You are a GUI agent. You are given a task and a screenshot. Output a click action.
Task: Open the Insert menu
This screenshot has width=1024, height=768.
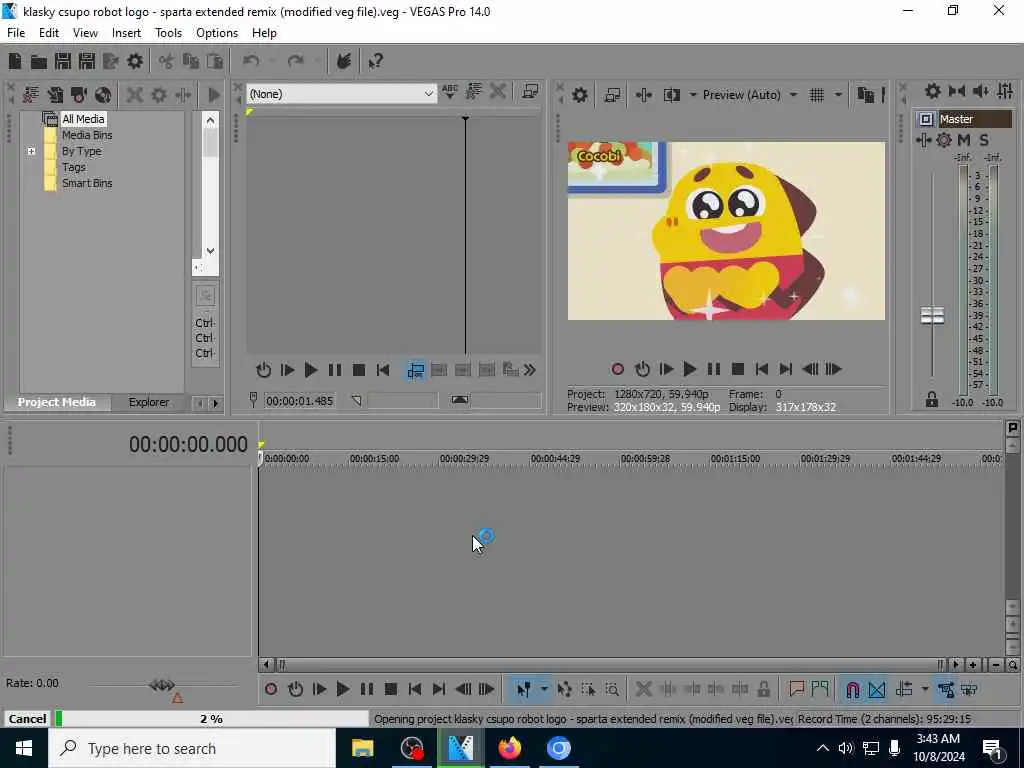(126, 33)
